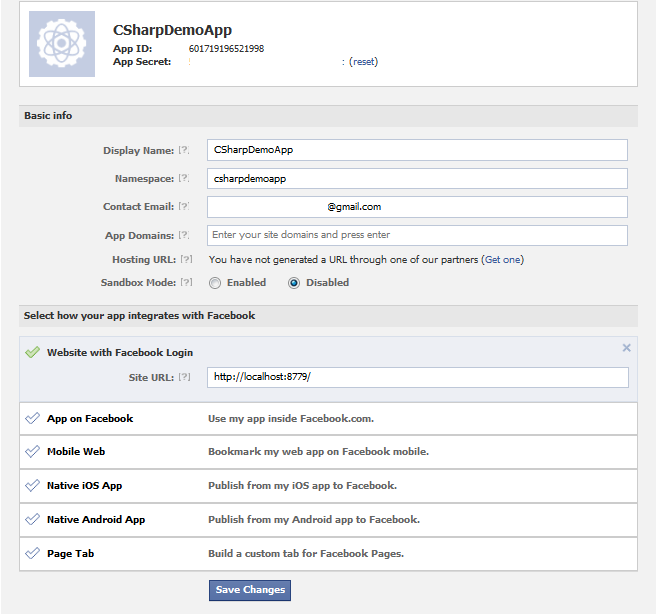Select the Enabled Sandbox Mode radio button

(215, 283)
